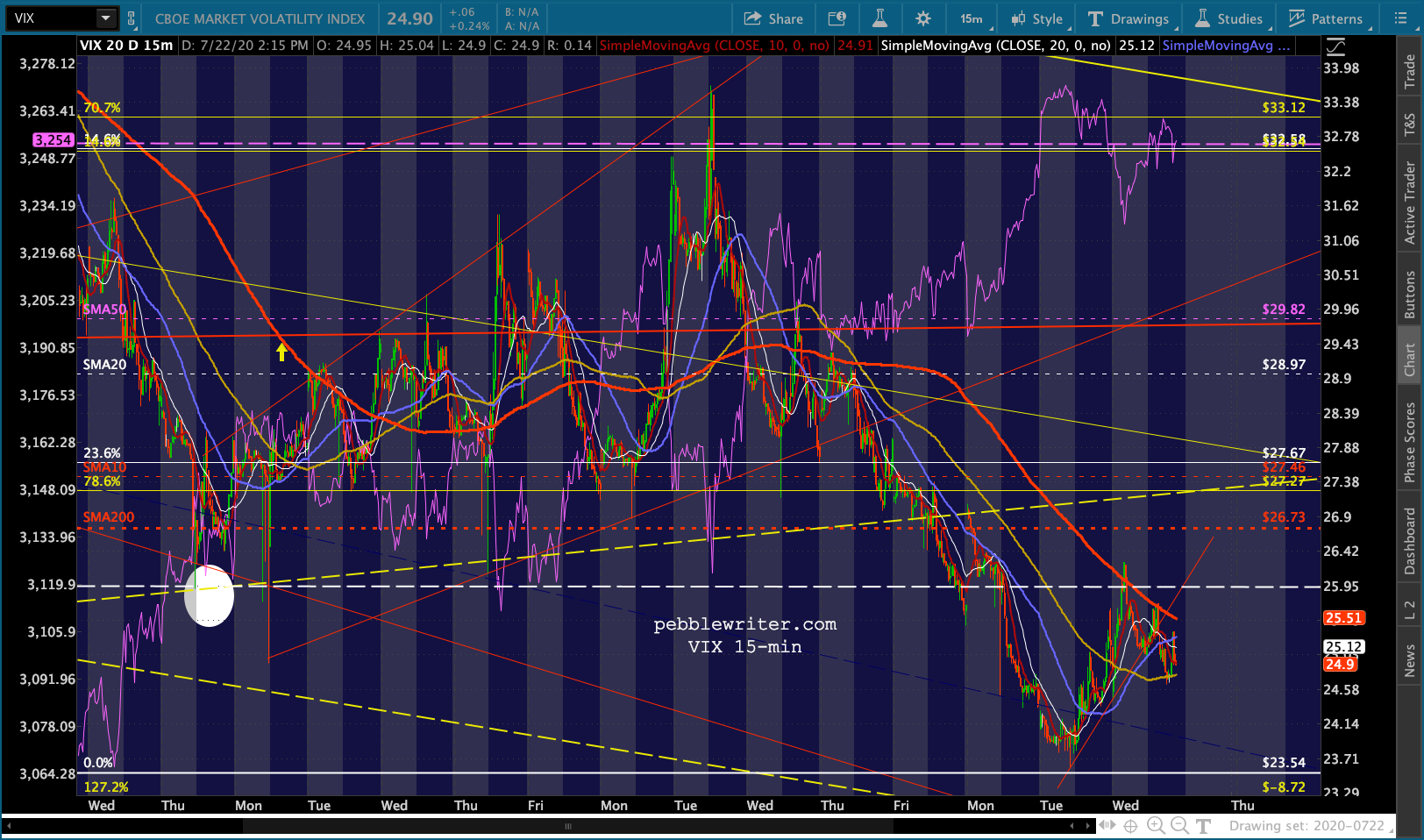
Task: Open the Share menu
Action: click(773, 18)
